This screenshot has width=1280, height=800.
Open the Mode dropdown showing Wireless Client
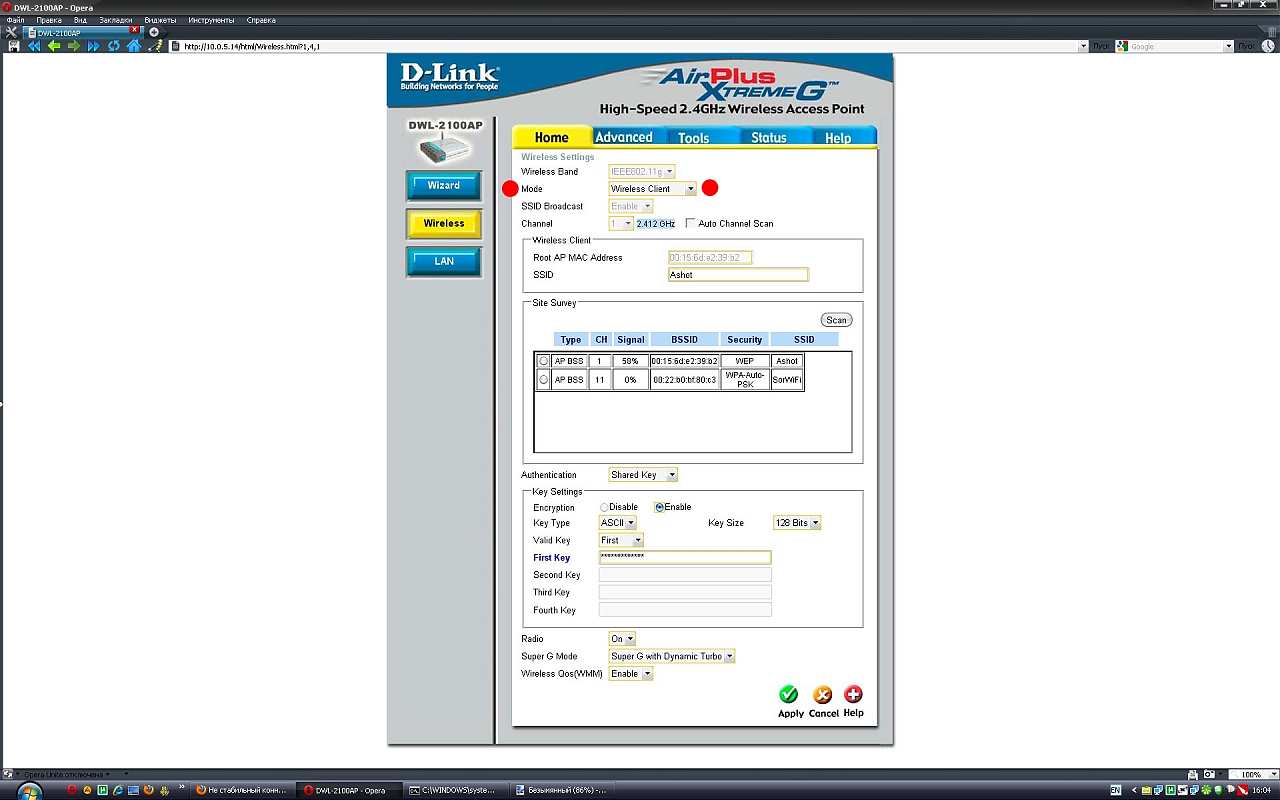coord(653,189)
